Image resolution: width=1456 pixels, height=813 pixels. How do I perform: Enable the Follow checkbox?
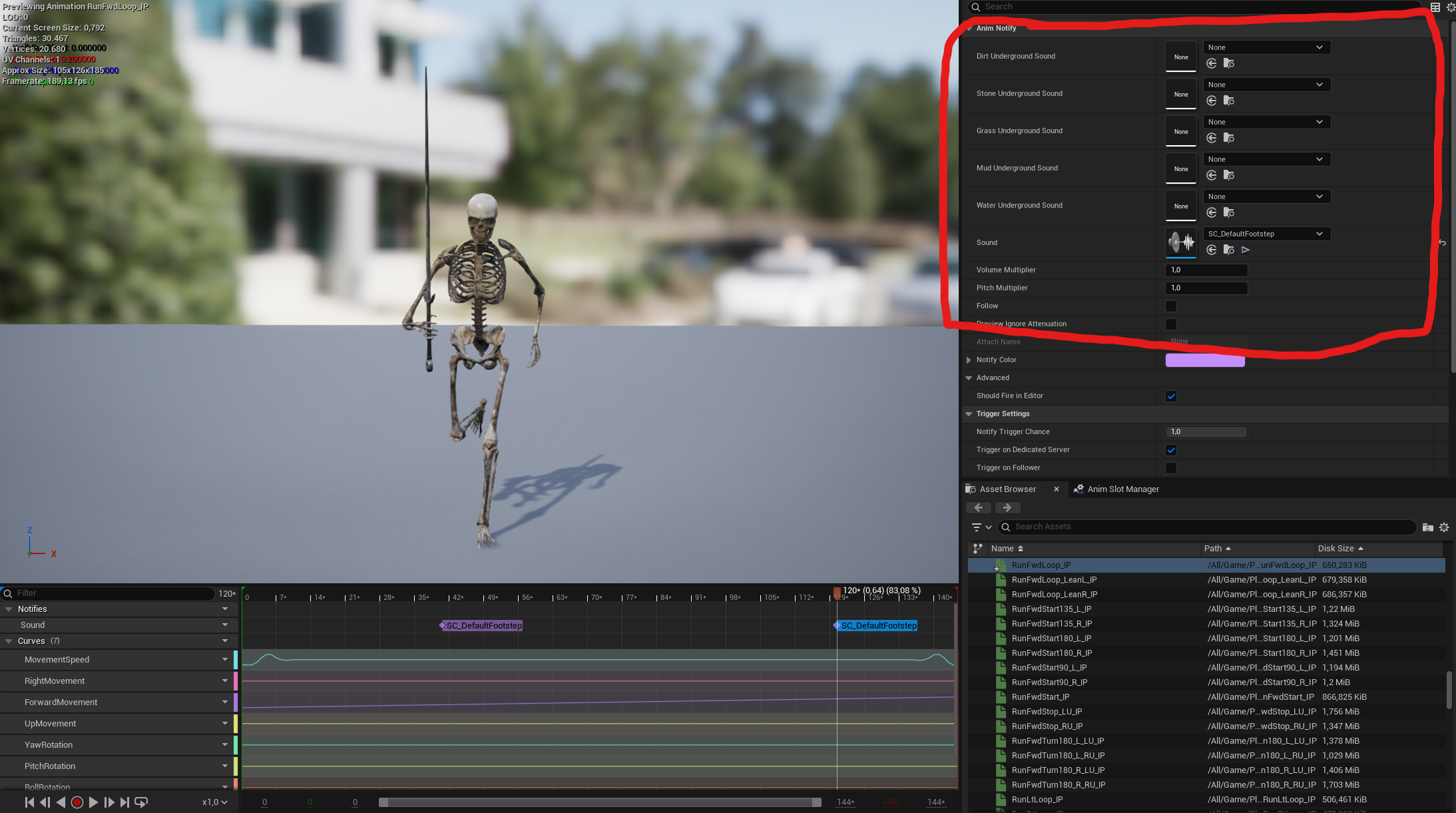(1171, 306)
